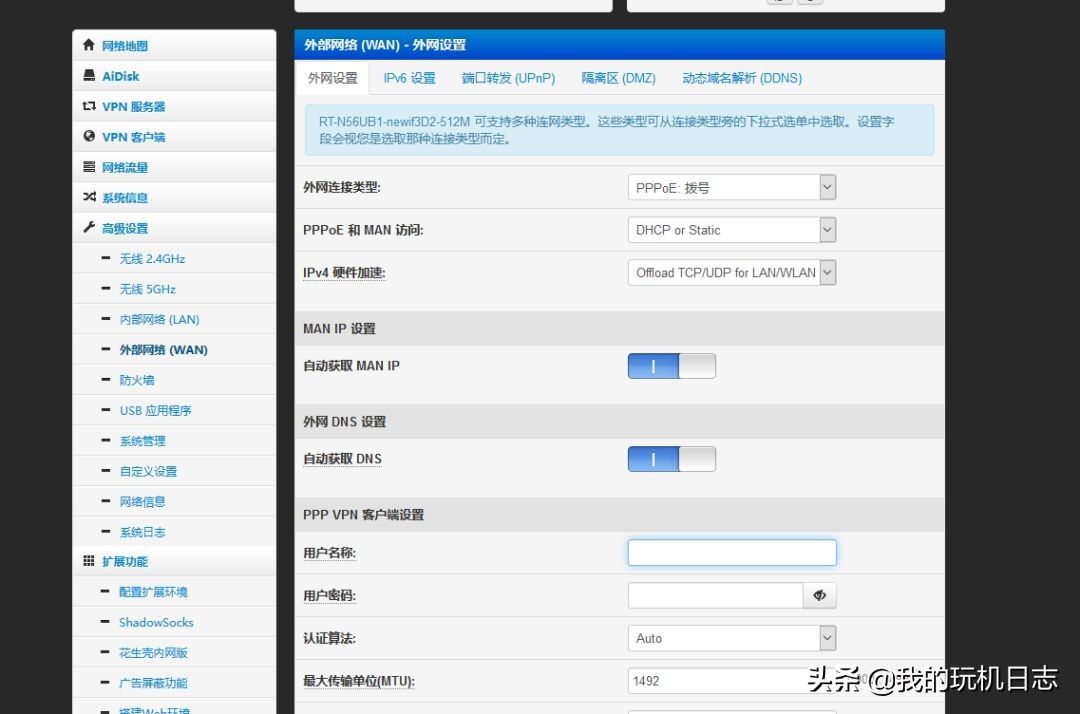Open the 动态域名解析 (DDNS) tab
This screenshot has width=1080, height=714.
click(742, 78)
